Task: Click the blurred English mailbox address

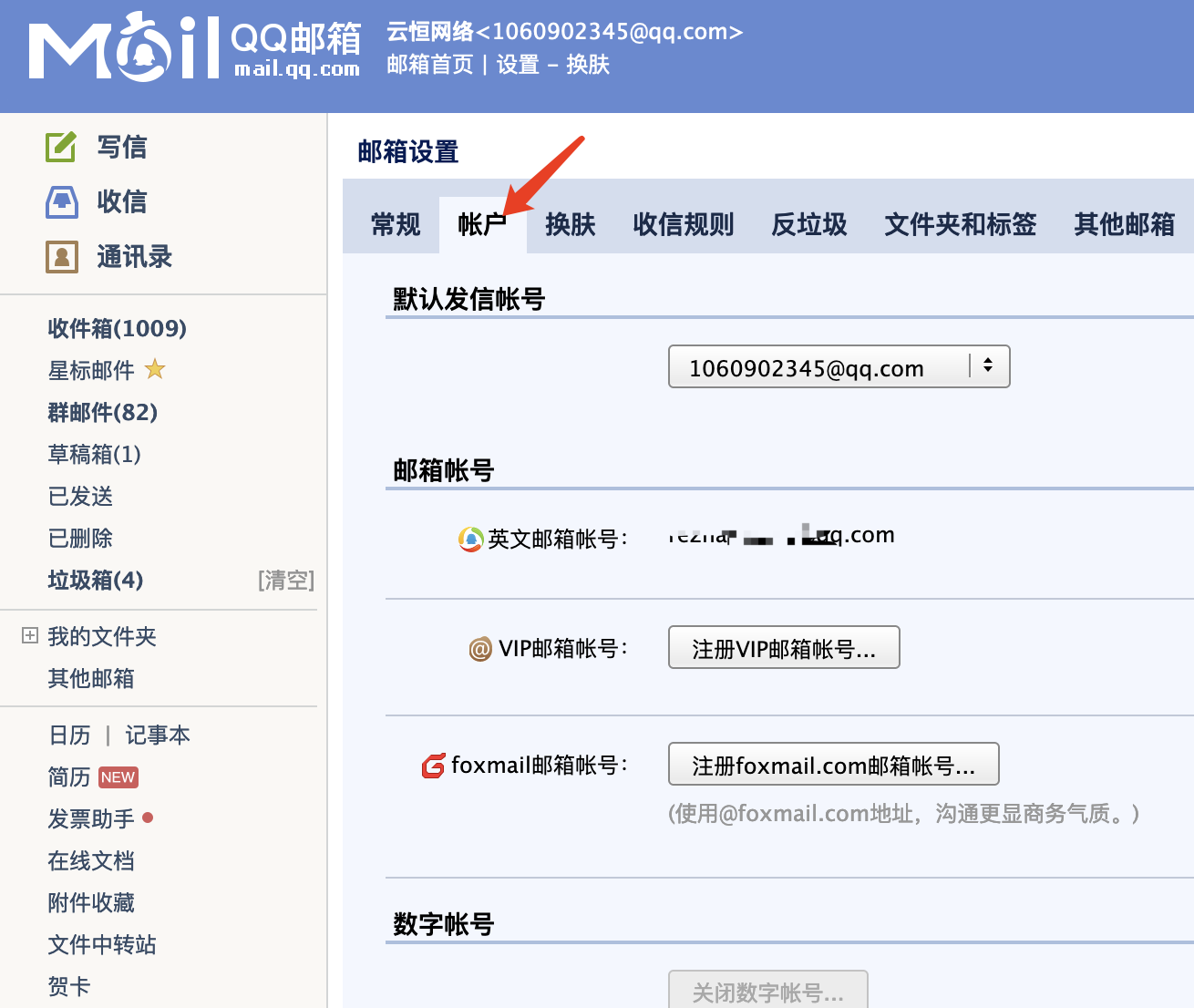Action: [x=781, y=535]
